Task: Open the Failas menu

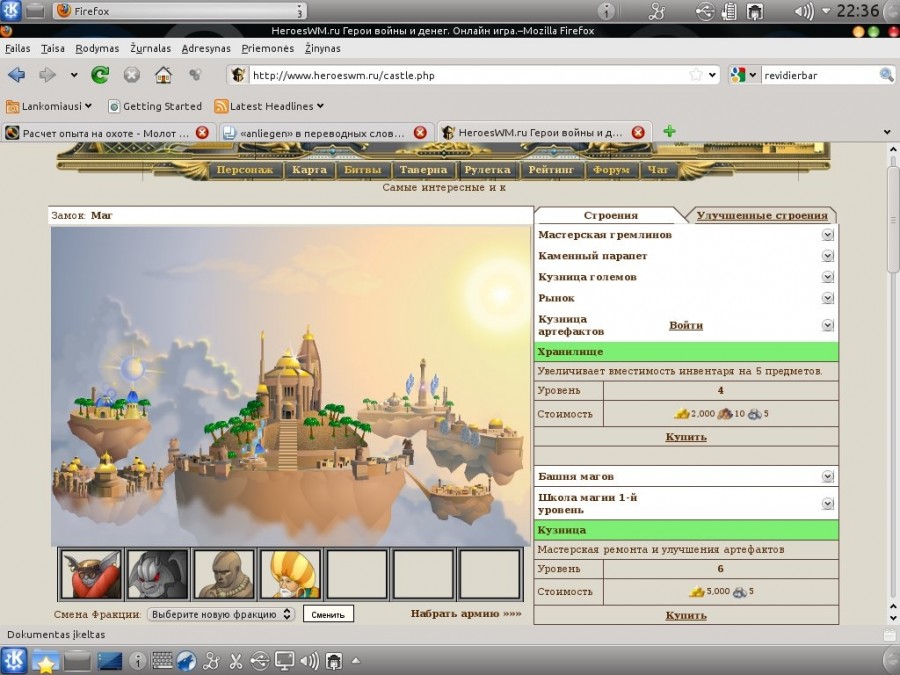Action: point(18,49)
